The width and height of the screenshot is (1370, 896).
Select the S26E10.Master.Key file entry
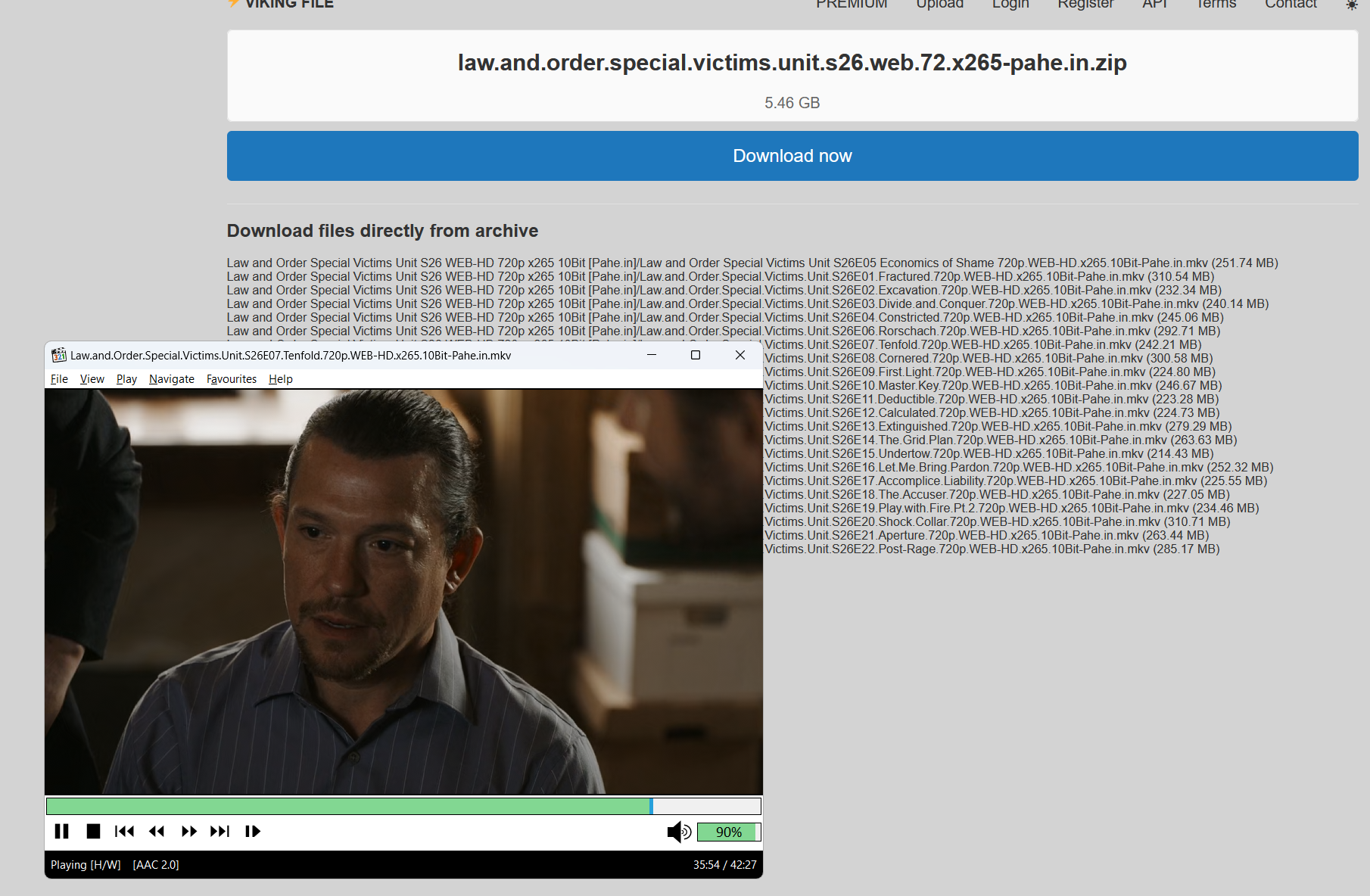click(x=993, y=386)
